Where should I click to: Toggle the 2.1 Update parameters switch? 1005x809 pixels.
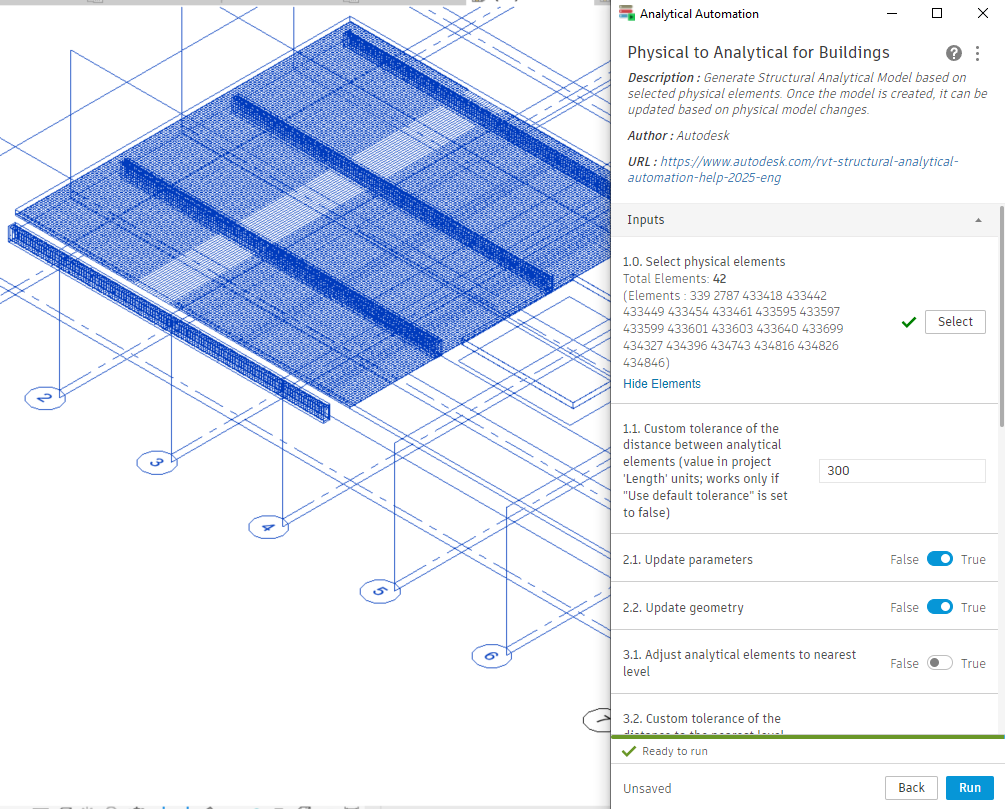pyautogui.click(x=940, y=559)
